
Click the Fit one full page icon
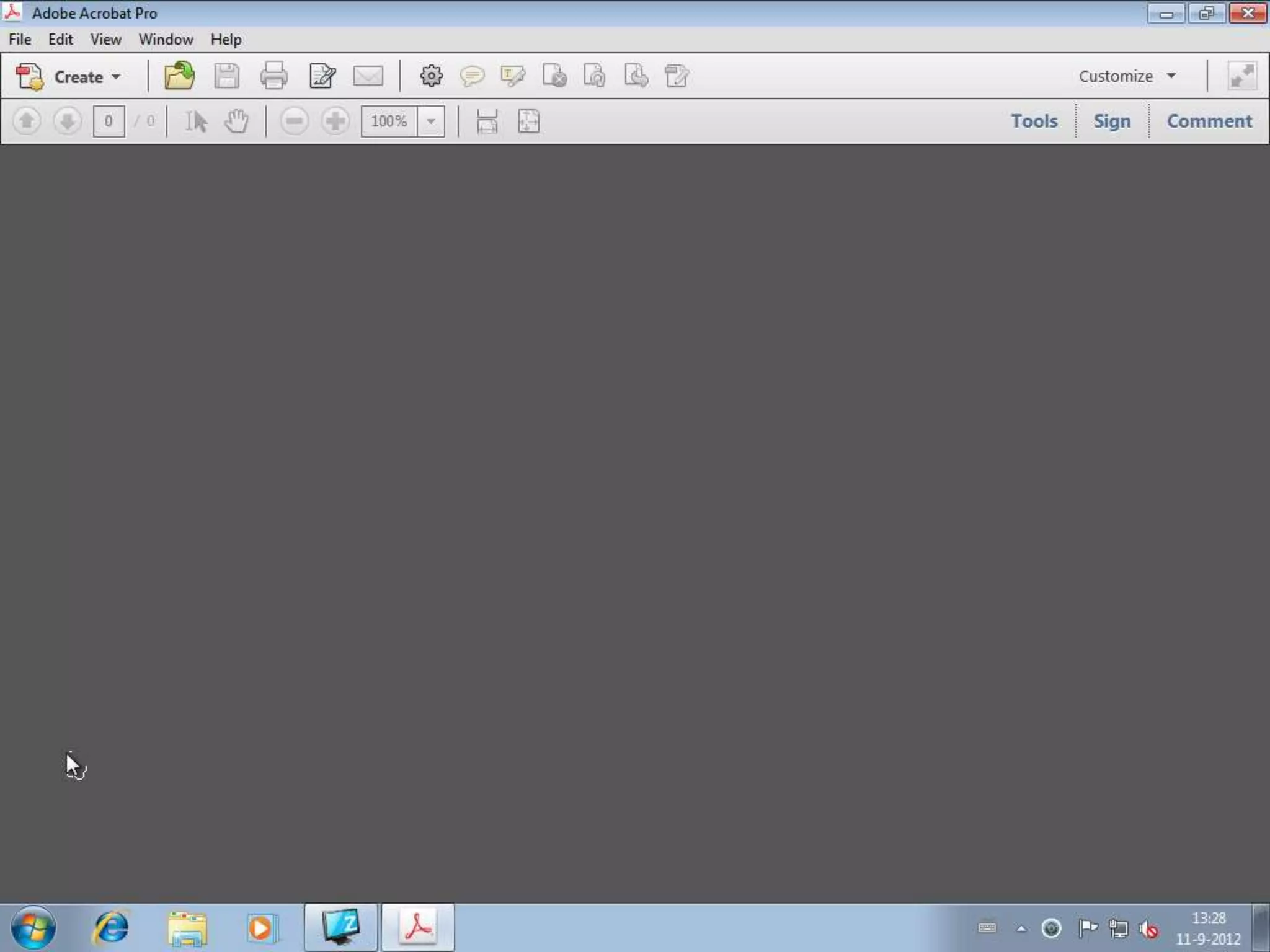click(x=528, y=121)
